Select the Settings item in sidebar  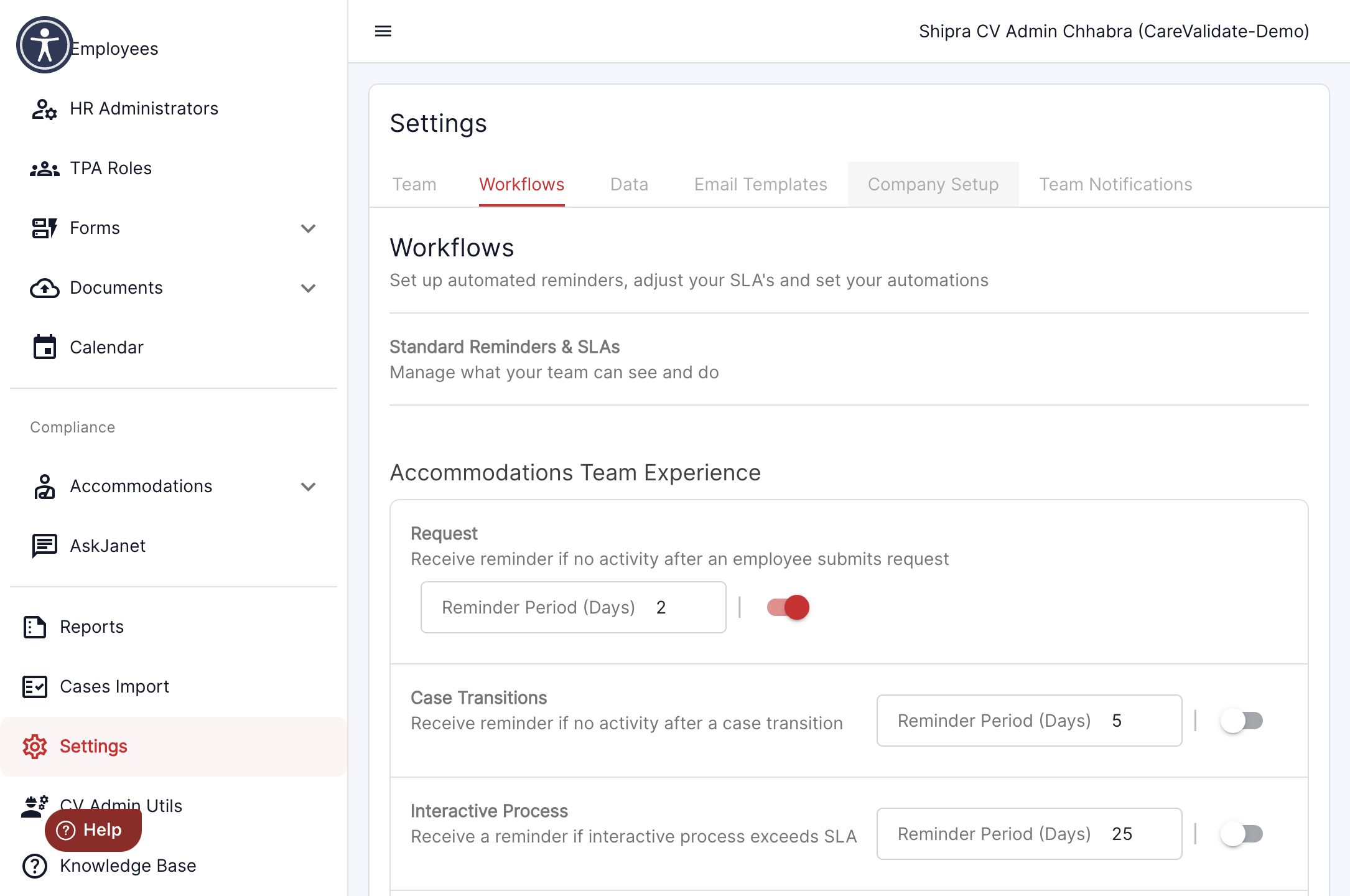click(174, 747)
